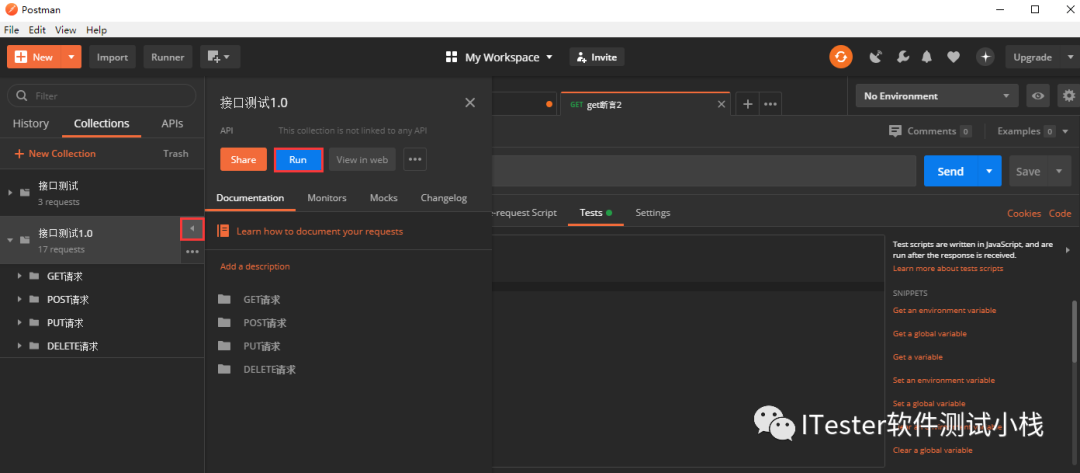Open the wrench settings icon
Image resolution: width=1080 pixels, height=473 pixels.
click(x=902, y=57)
